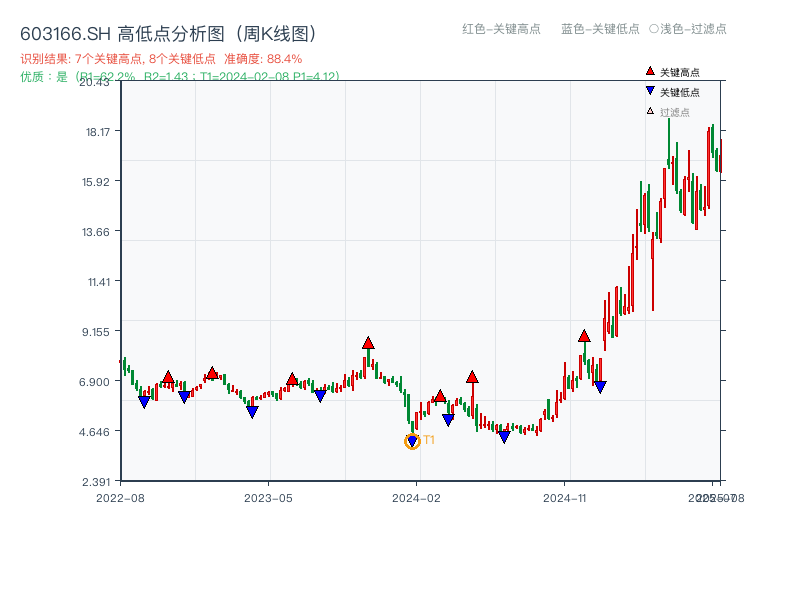Click the red key-high triangle at the Dec 2023 peak
Screen dimensions: 800x600
pos(368,342)
